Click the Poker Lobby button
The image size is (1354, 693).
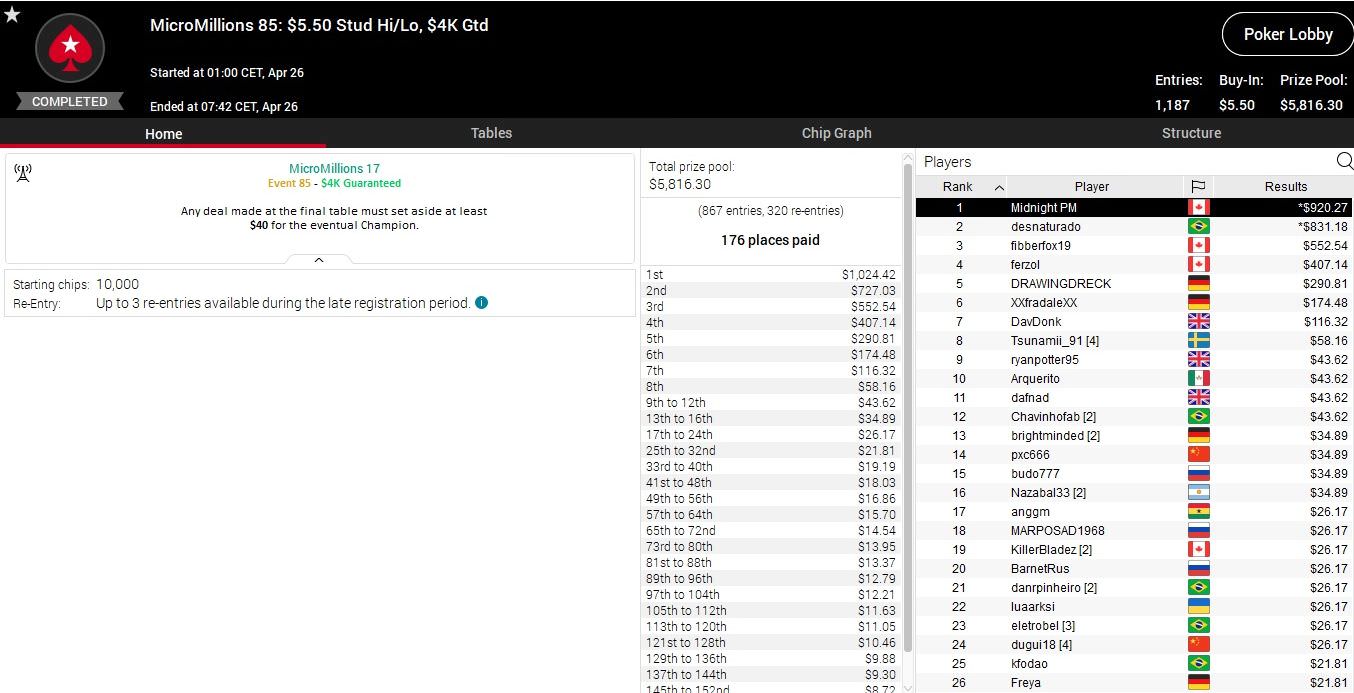pos(1287,34)
